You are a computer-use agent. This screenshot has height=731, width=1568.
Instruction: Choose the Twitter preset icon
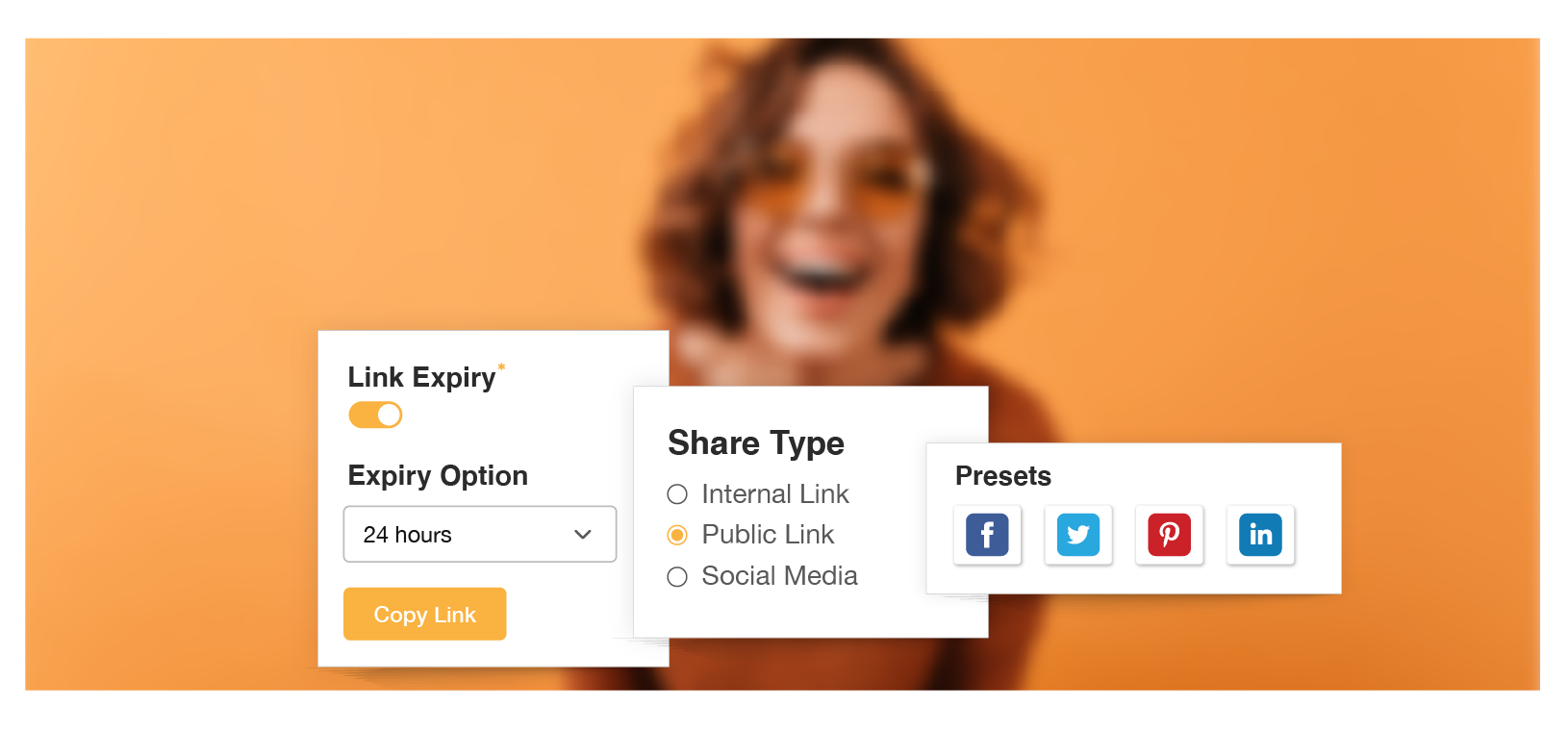click(1078, 535)
